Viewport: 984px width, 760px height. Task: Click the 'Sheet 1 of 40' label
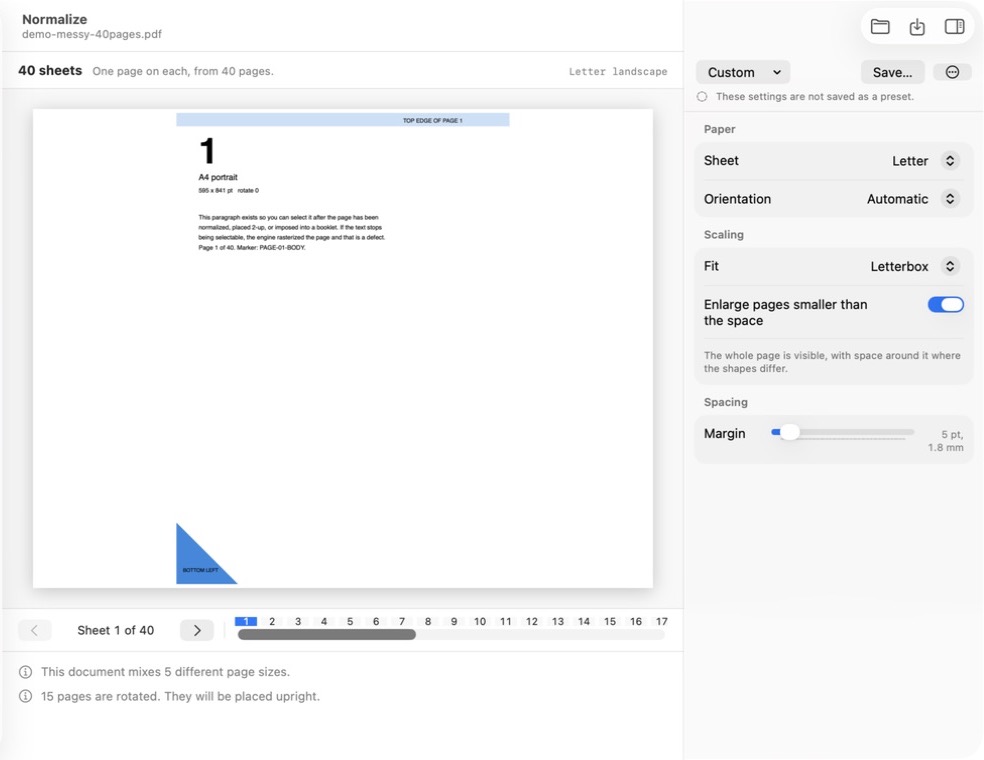[115, 630]
